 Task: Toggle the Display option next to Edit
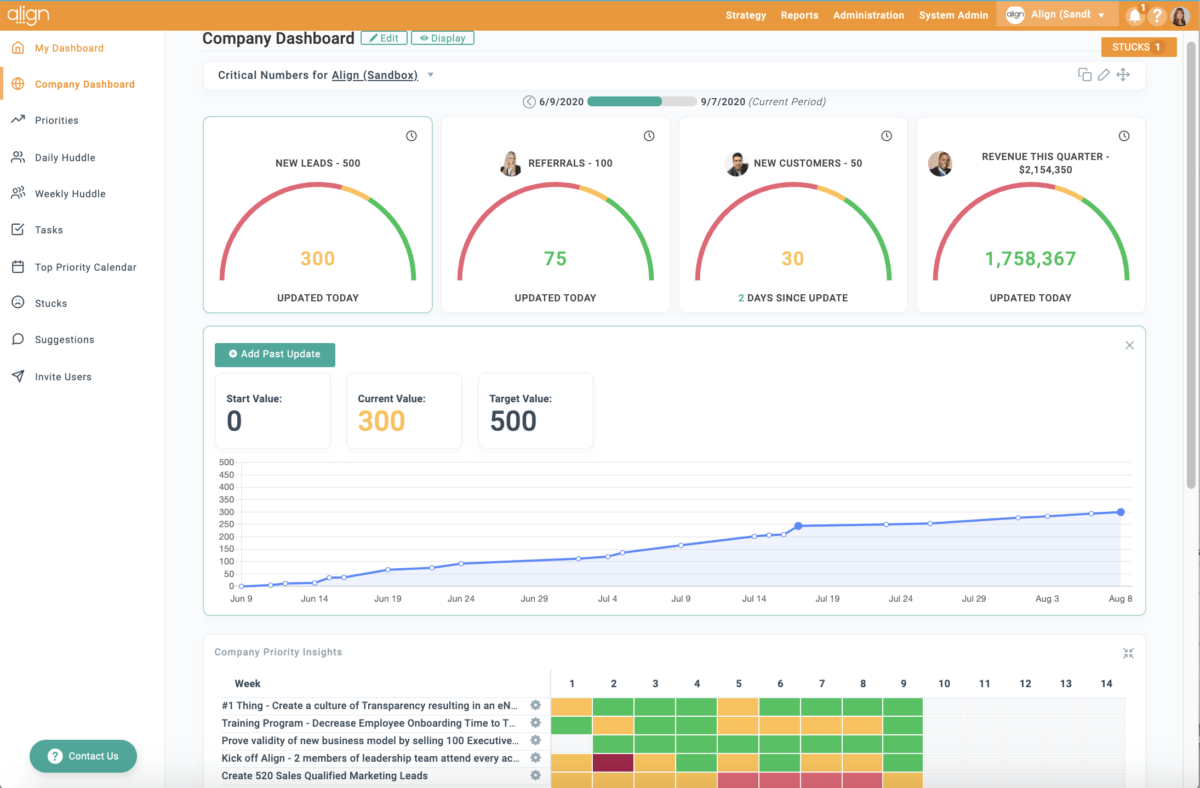442,37
